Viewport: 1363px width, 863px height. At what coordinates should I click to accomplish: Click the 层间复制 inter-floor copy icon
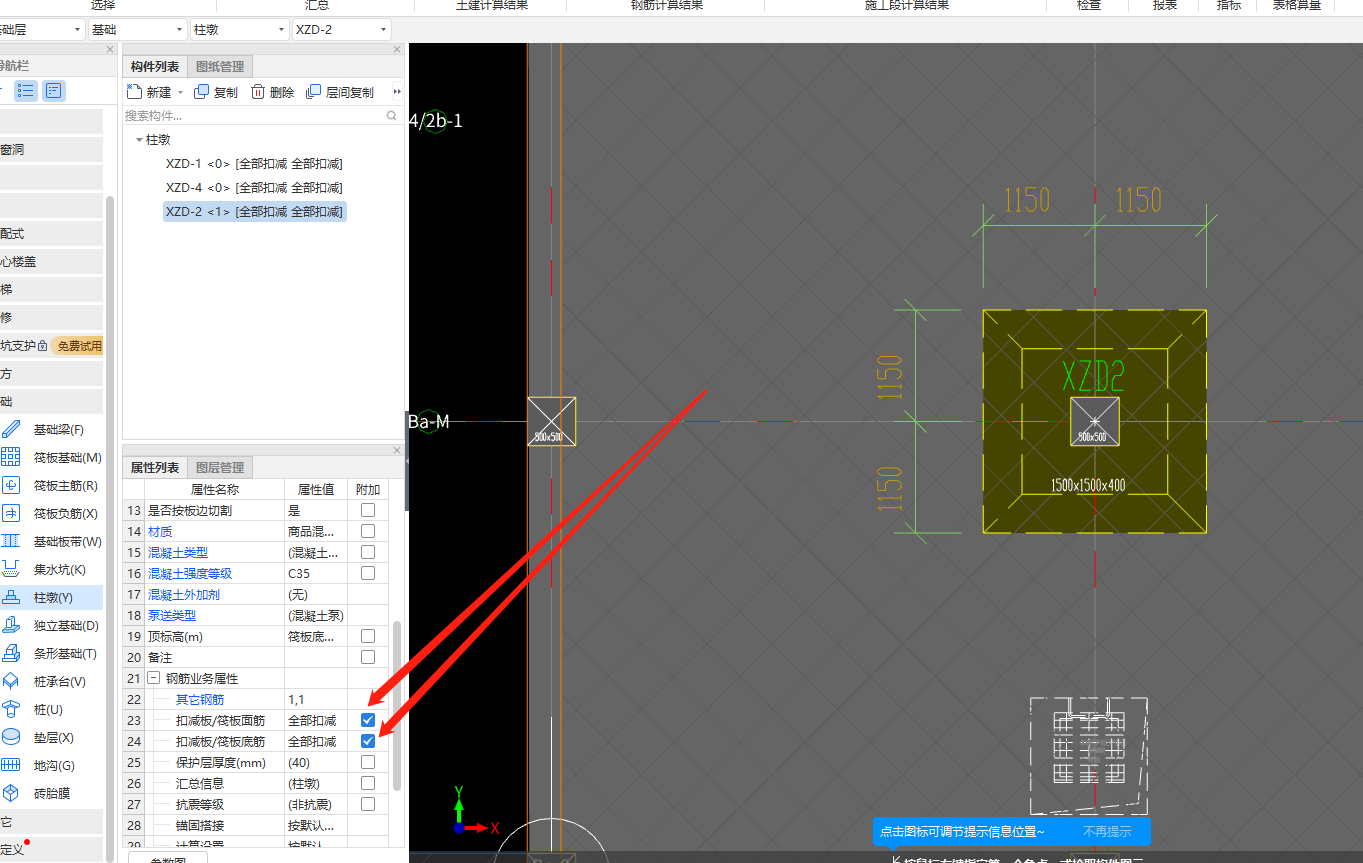[x=314, y=92]
